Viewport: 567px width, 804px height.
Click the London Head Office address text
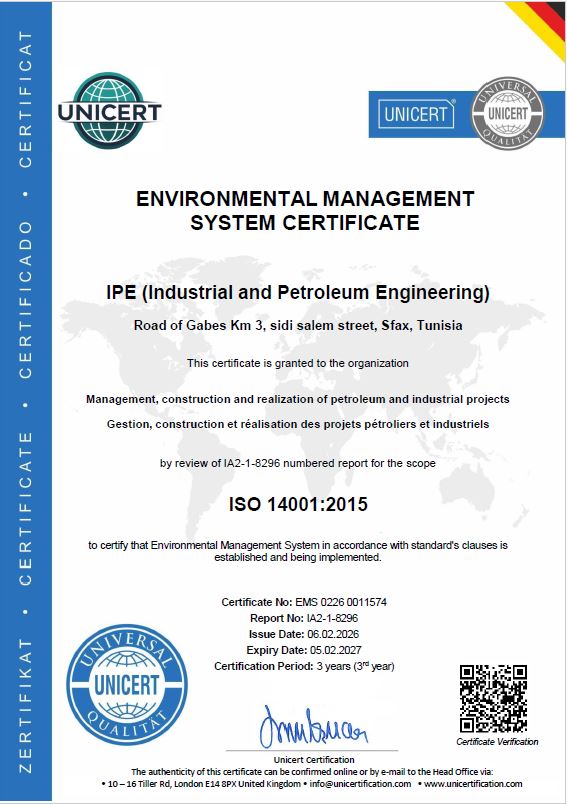[204, 783]
